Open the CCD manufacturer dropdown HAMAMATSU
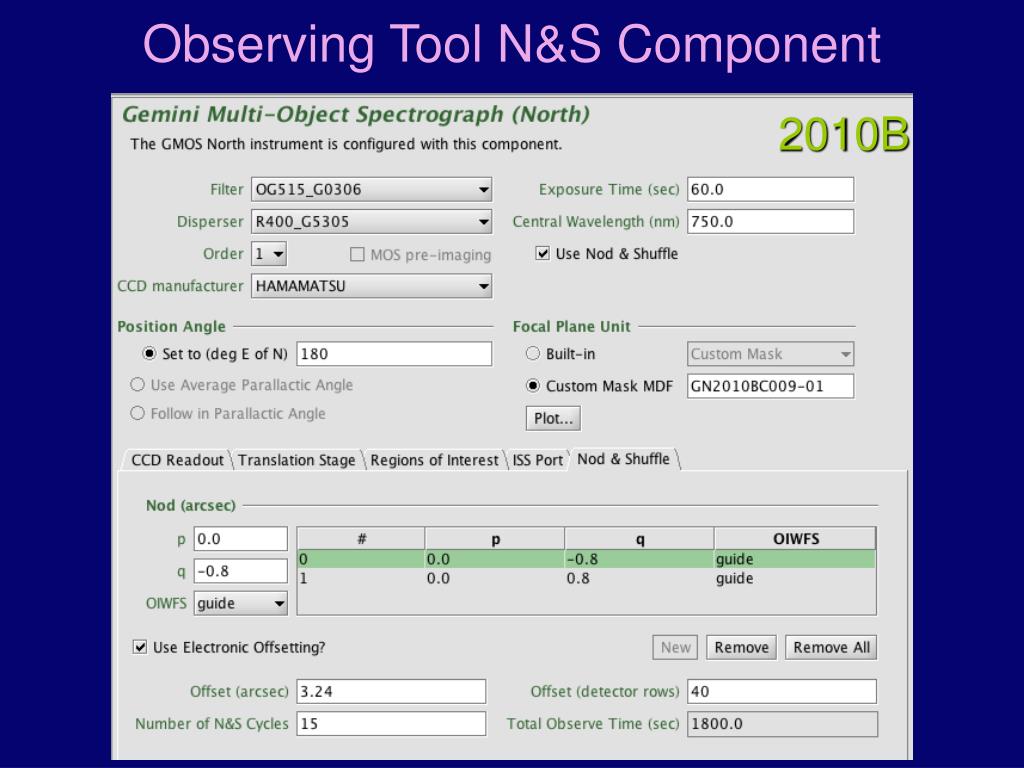Viewport: 1024px width, 768px height. point(371,285)
